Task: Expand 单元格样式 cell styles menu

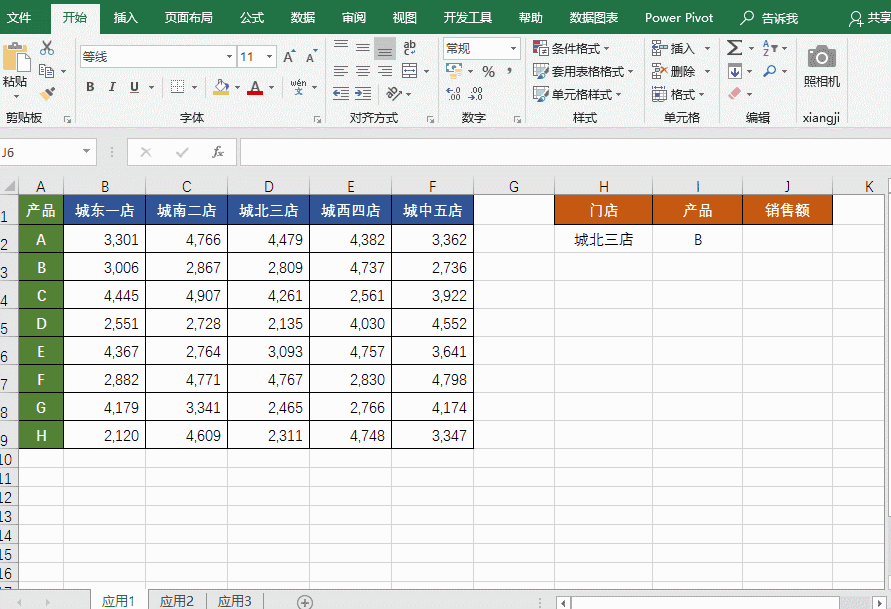Action: click(x=577, y=94)
